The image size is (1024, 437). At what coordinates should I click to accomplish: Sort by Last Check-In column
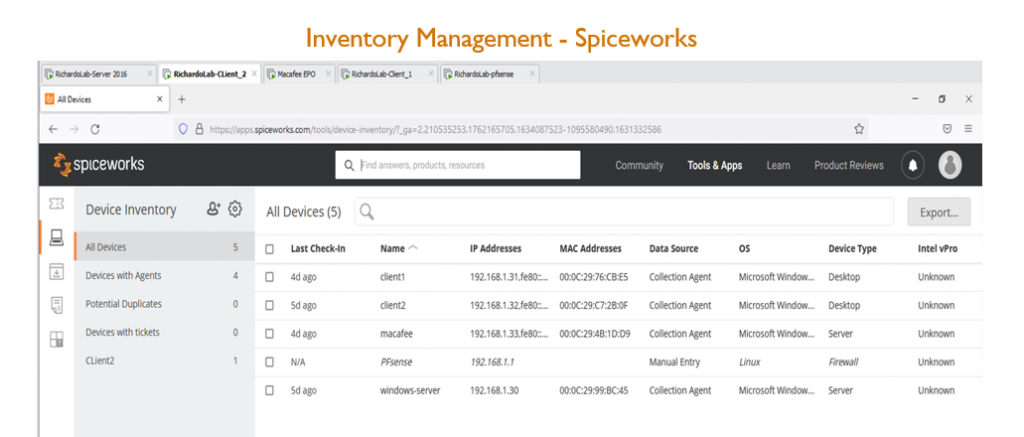(x=318, y=249)
